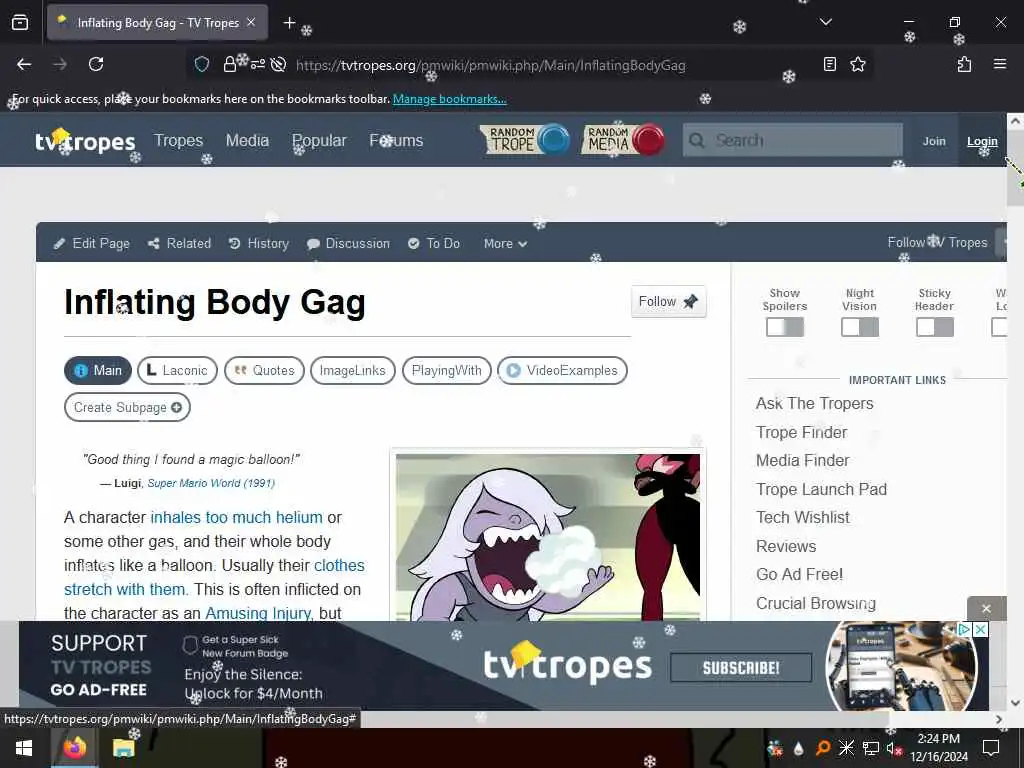Open the Related pages item
Screen dimensions: 1024x768
pos(180,243)
